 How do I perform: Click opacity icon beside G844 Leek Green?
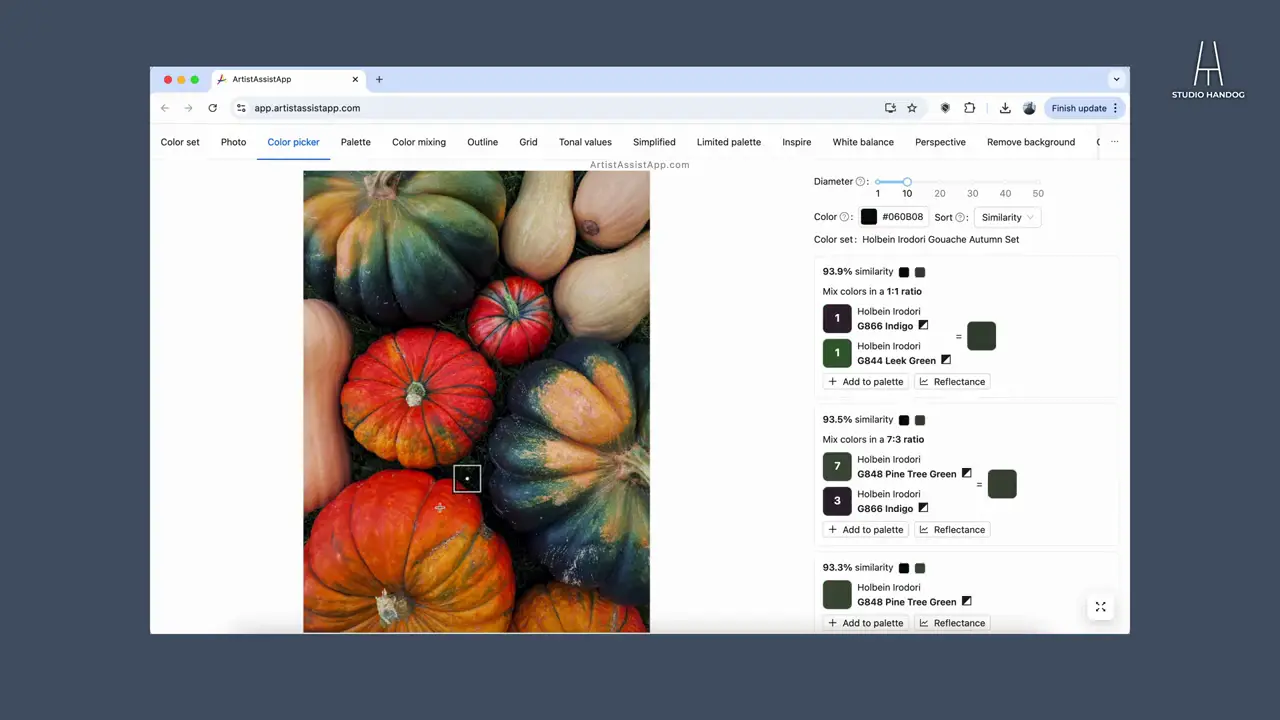click(x=946, y=360)
